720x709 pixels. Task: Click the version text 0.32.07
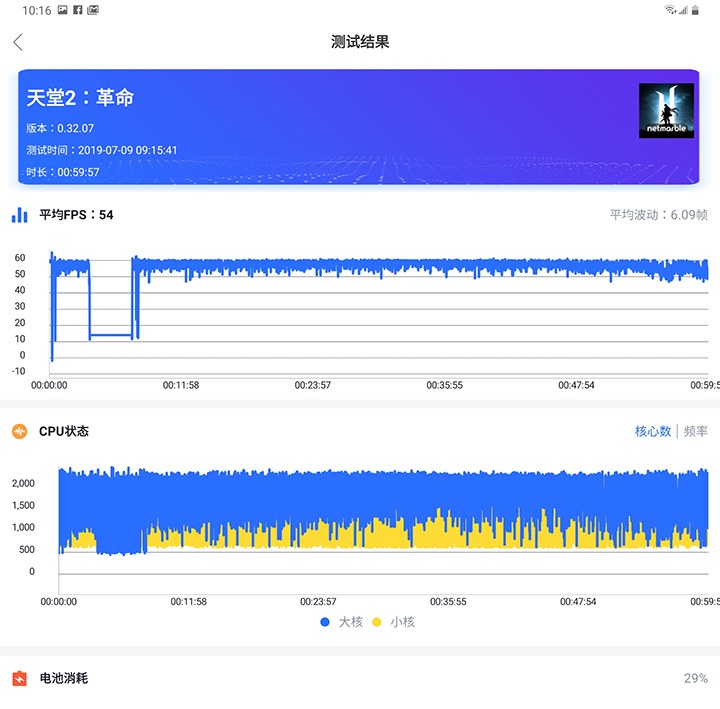click(x=75, y=128)
